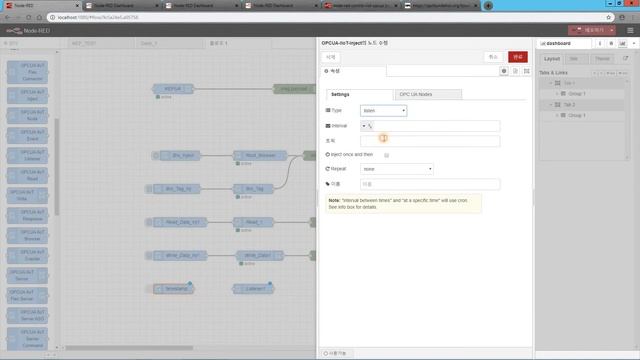Click the add link button in Tabs & Links
The image size is (640, 360).
(x=623, y=73)
